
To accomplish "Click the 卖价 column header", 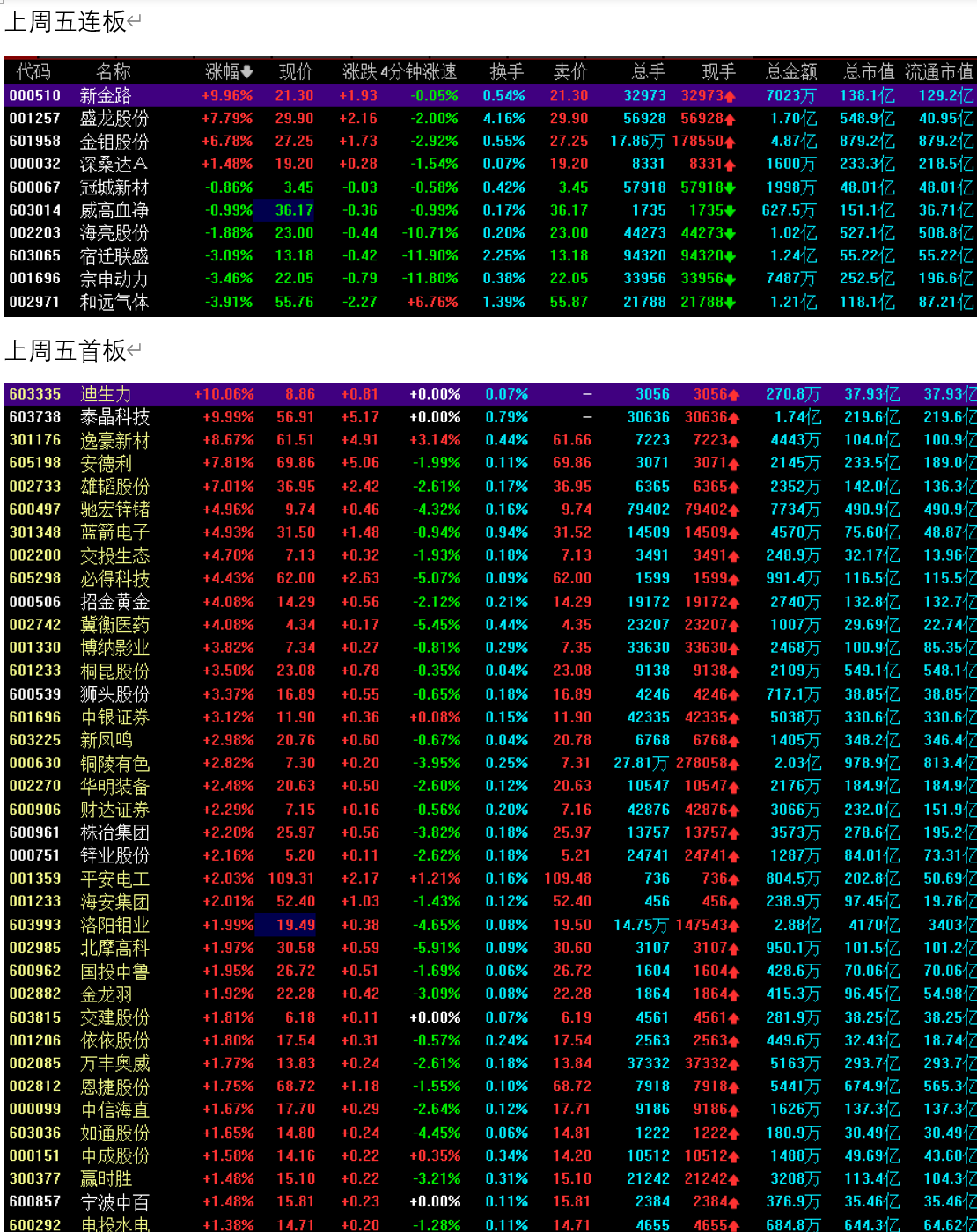I will click(x=570, y=72).
